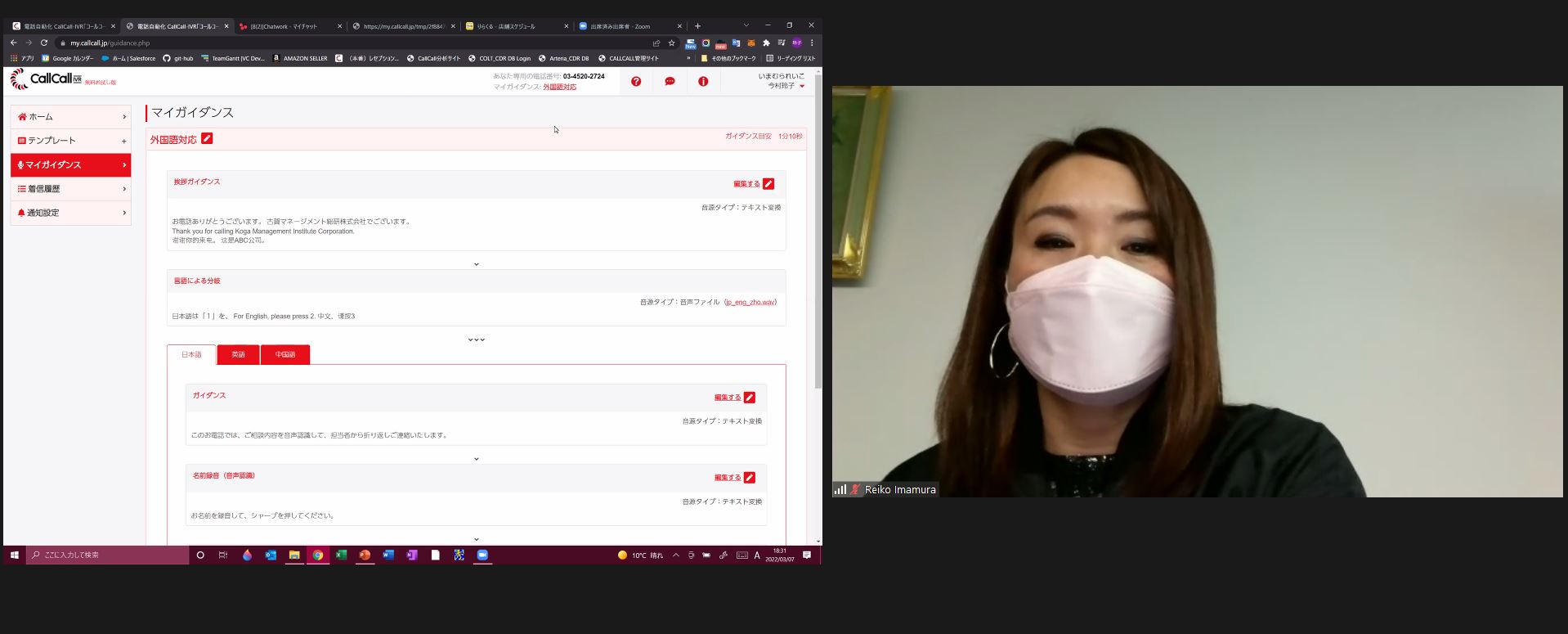Click the red help question mark icon
Image resolution: width=1568 pixels, height=634 pixels.
coord(636,82)
